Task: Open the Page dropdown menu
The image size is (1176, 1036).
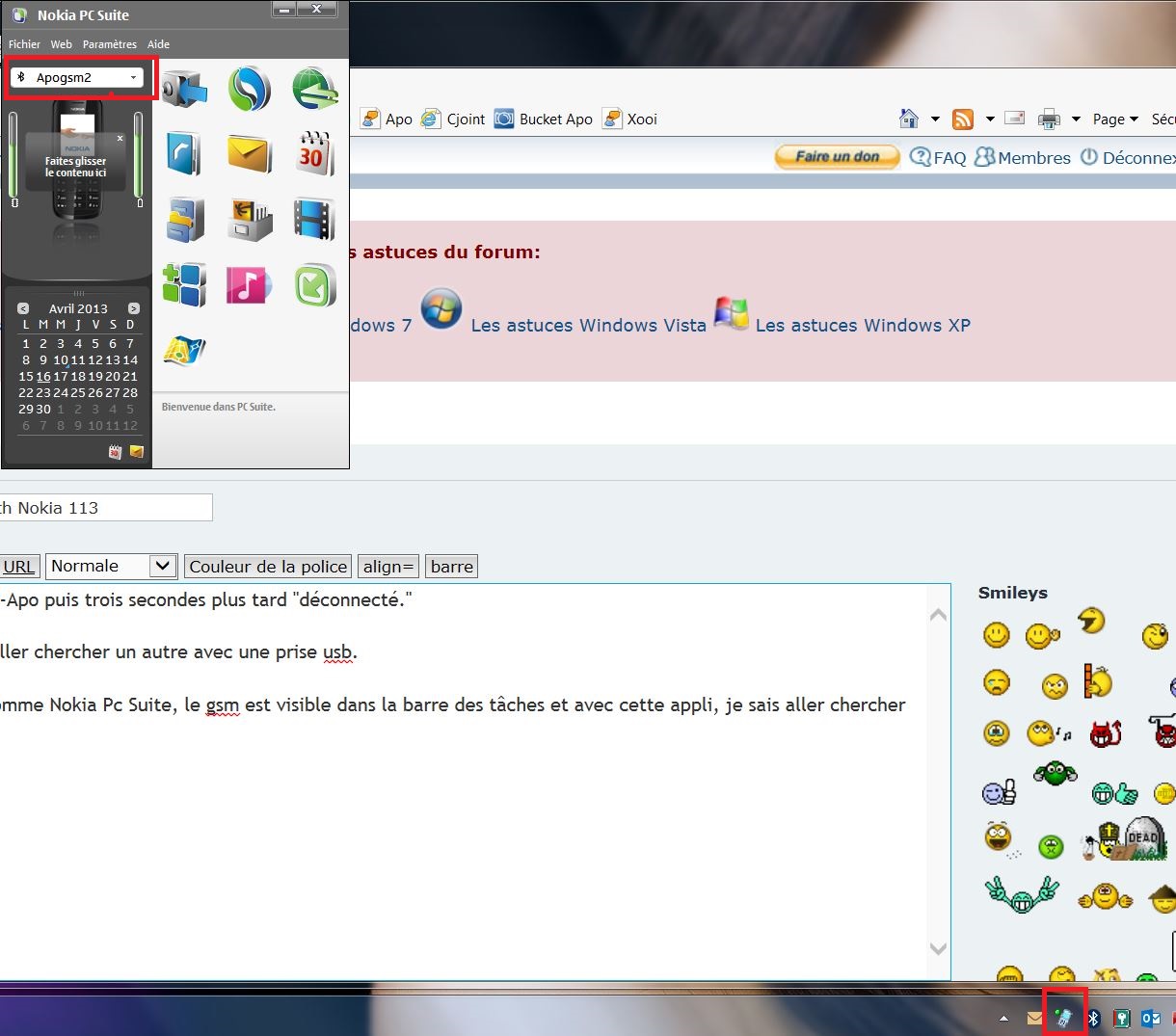Action: click(1115, 119)
